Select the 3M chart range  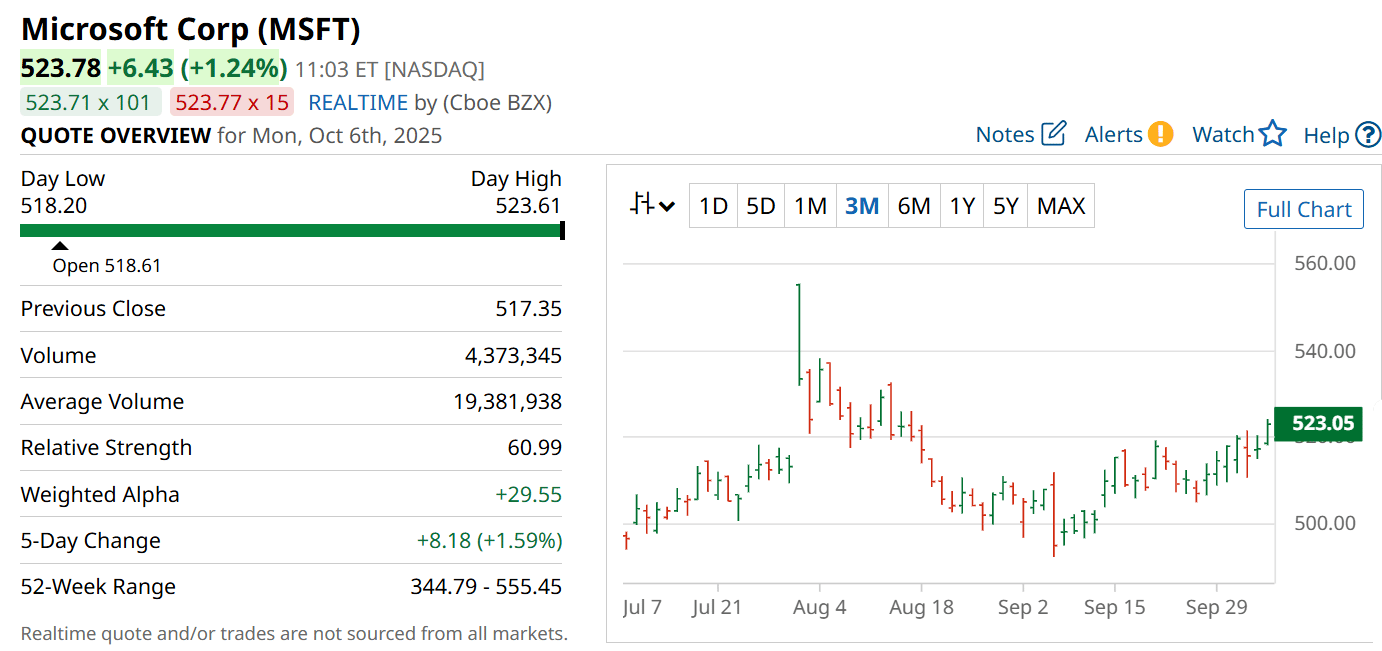[x=862, y=206]
